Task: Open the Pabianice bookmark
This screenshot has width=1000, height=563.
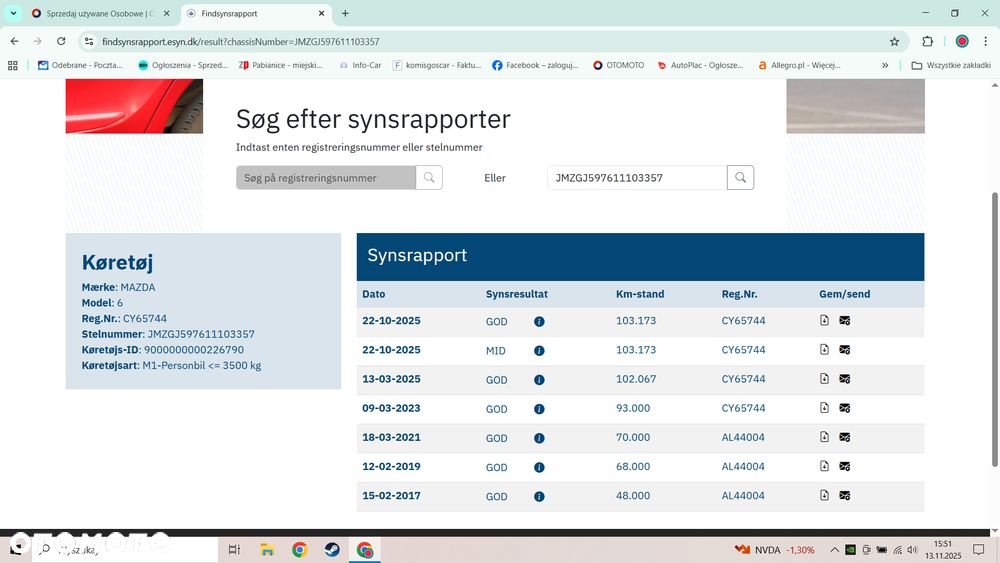Action: point(281,65)
